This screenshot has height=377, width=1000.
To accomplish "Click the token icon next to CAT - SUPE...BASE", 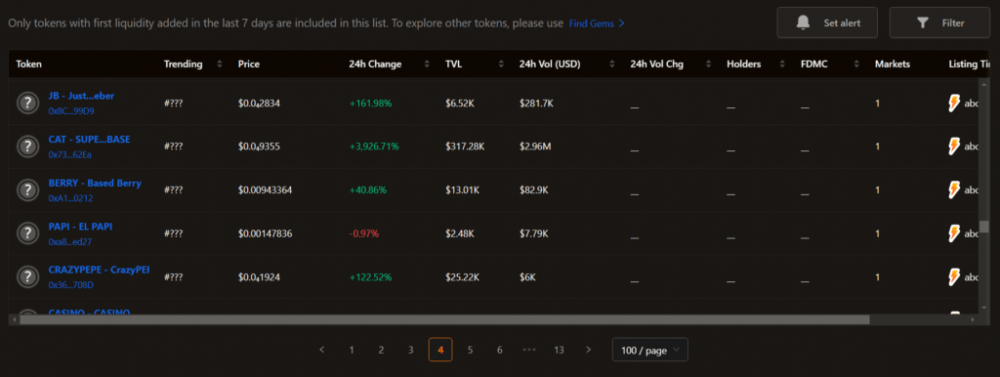I will click(27, 146).
